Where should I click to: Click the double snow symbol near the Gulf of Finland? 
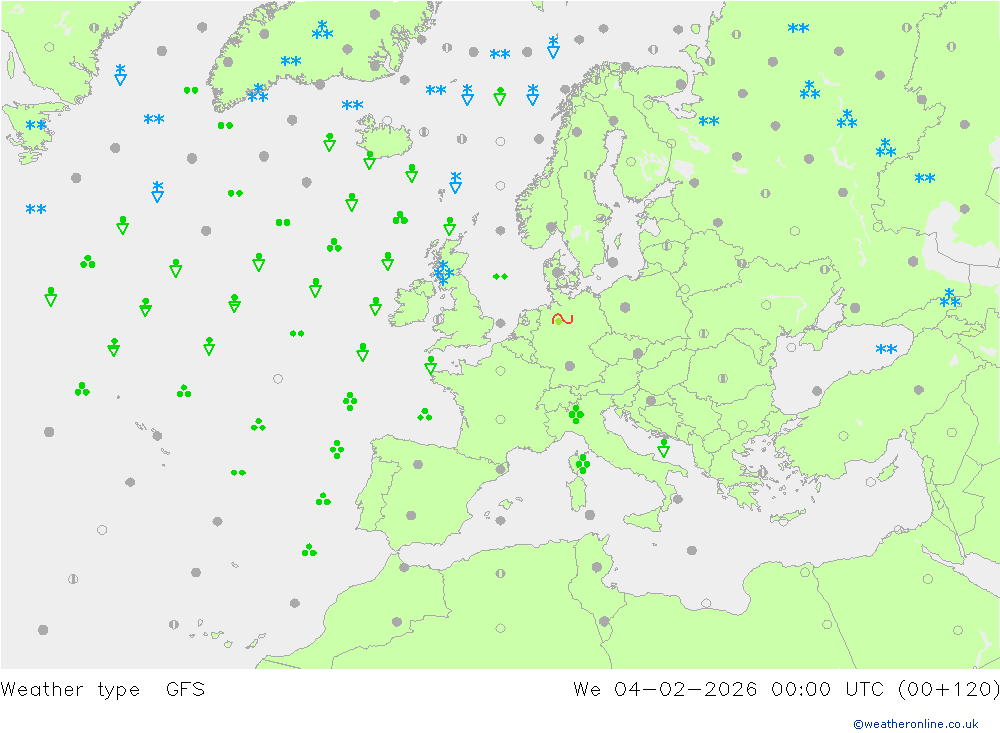click(x=709, y=121)
